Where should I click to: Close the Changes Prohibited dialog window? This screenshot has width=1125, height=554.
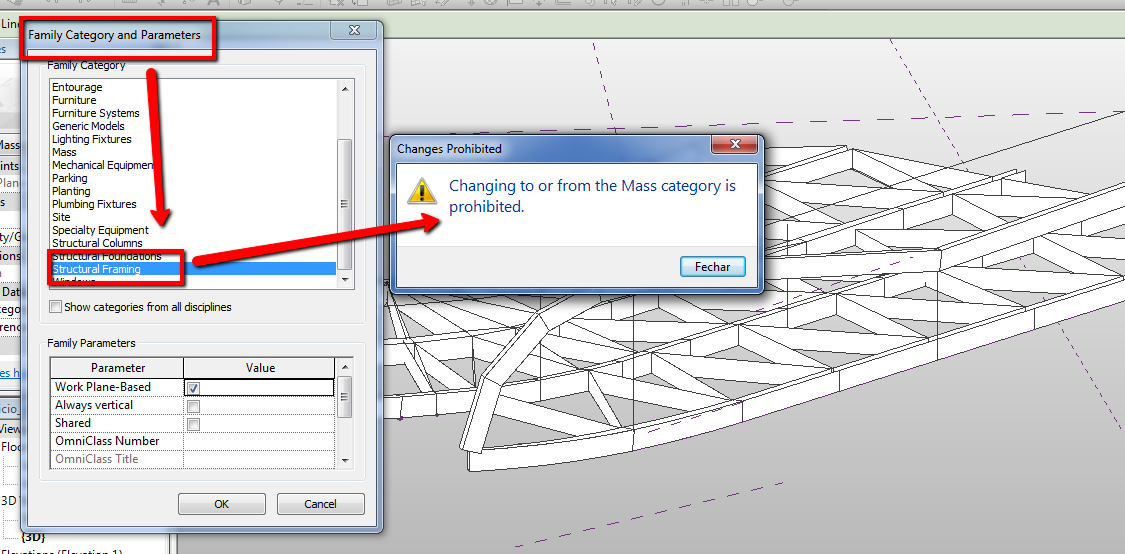point(735,146)
